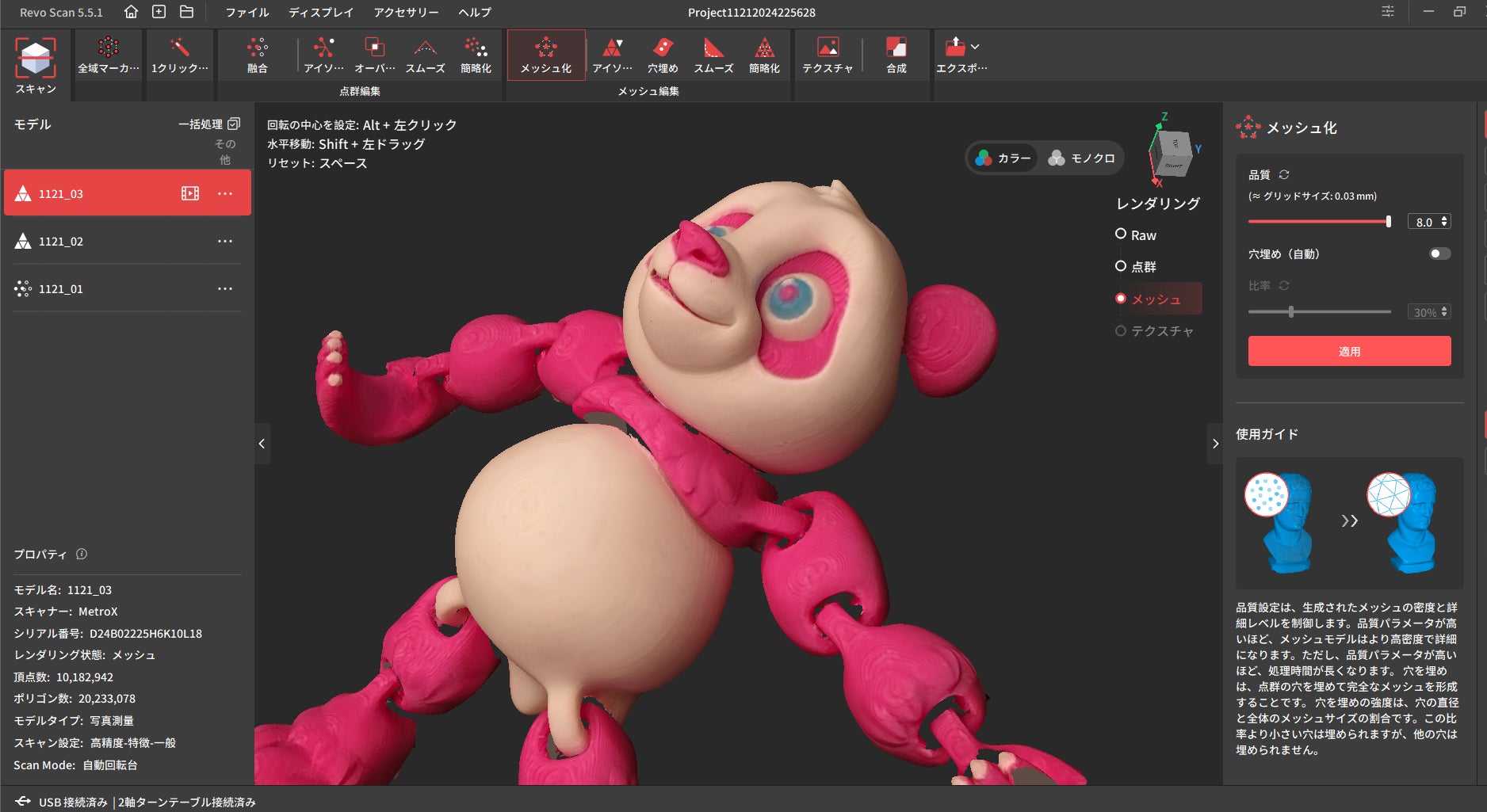1487x812 pixels.
Task: Expand the Export dropdown arrow
Action: point(975,47)
